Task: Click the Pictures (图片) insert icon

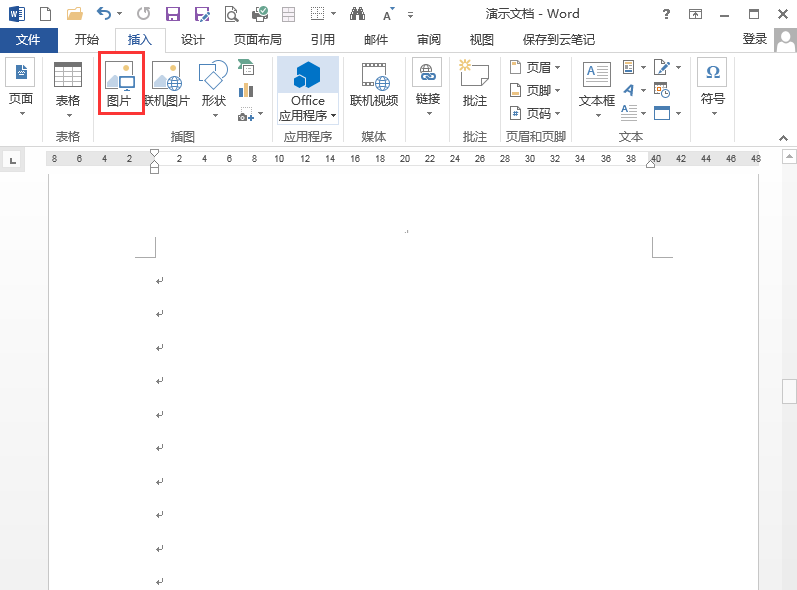Action: pyautogui.click(x=120, y=84)
